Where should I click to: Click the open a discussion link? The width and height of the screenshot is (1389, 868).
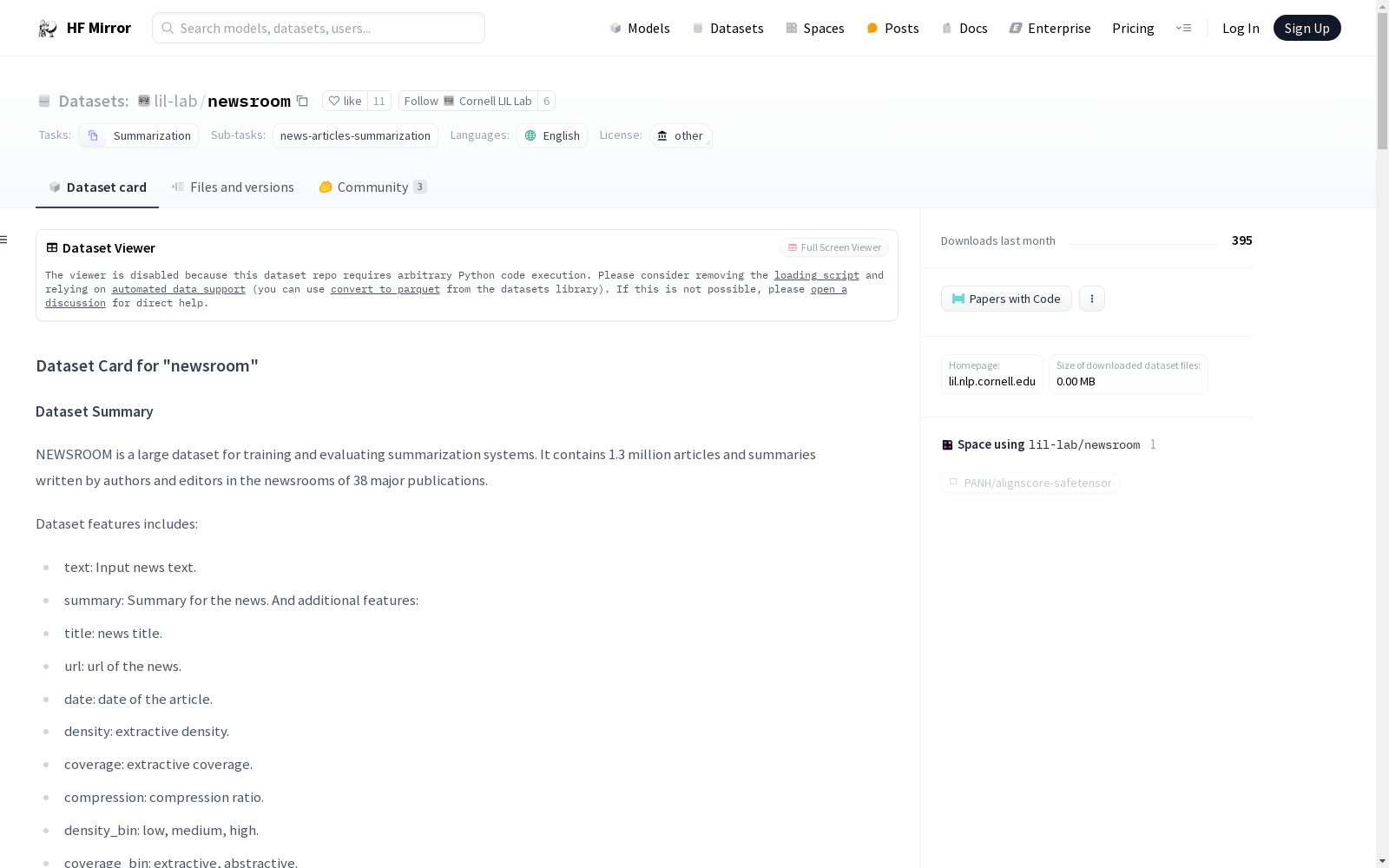point(829,289)
